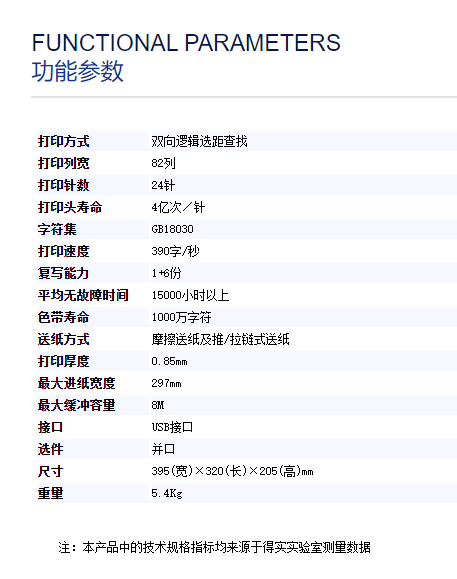Click the 并口 option value
This screenshot has width=457, height=579.
(163, 449)
